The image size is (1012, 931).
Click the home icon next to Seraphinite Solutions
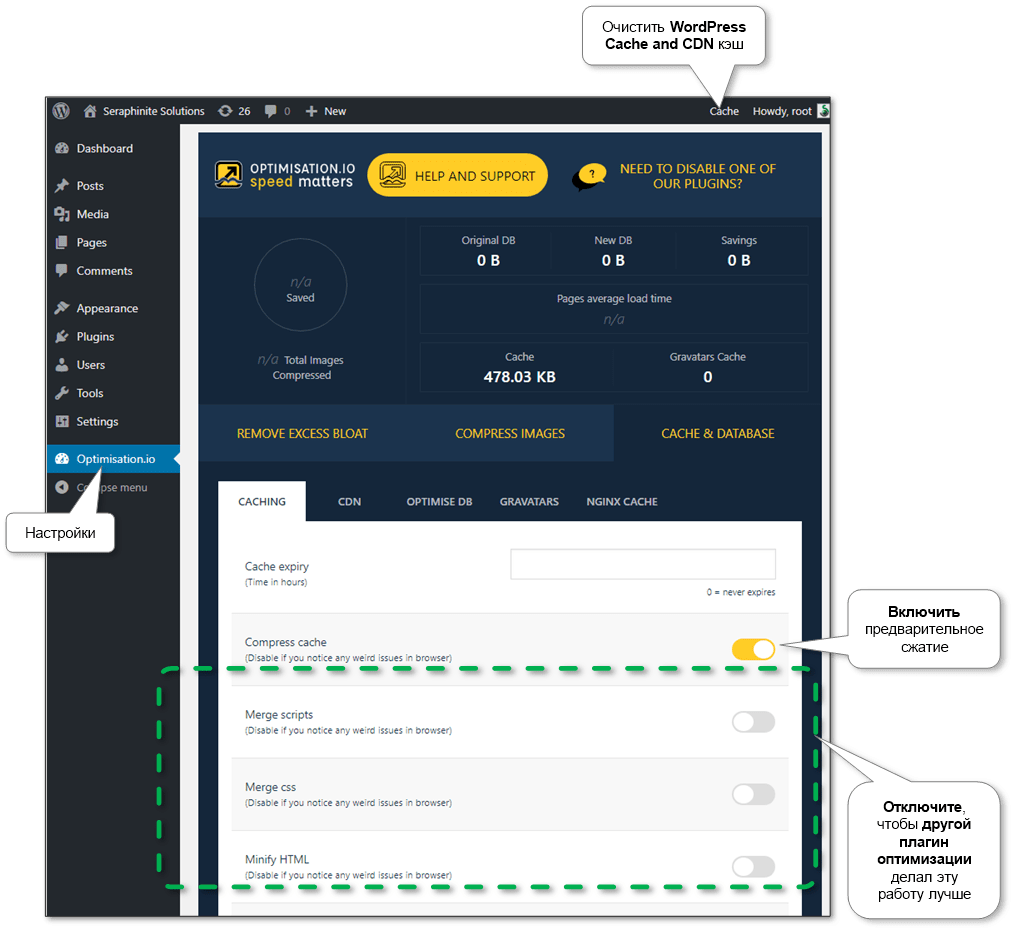click(90, 111)
